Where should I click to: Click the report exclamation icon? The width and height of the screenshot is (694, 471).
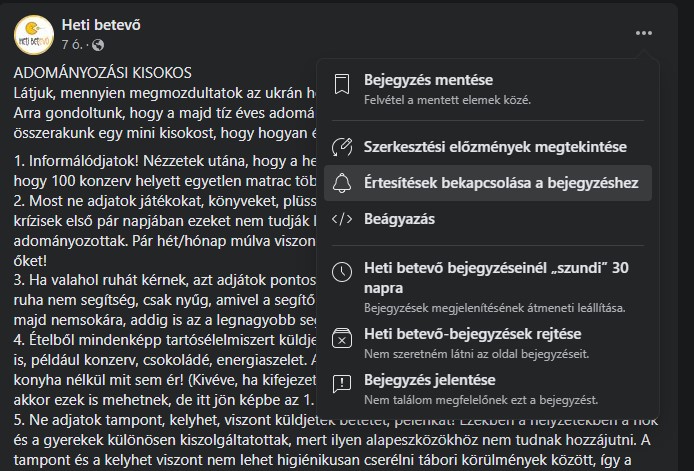click(x=342, y=384)
